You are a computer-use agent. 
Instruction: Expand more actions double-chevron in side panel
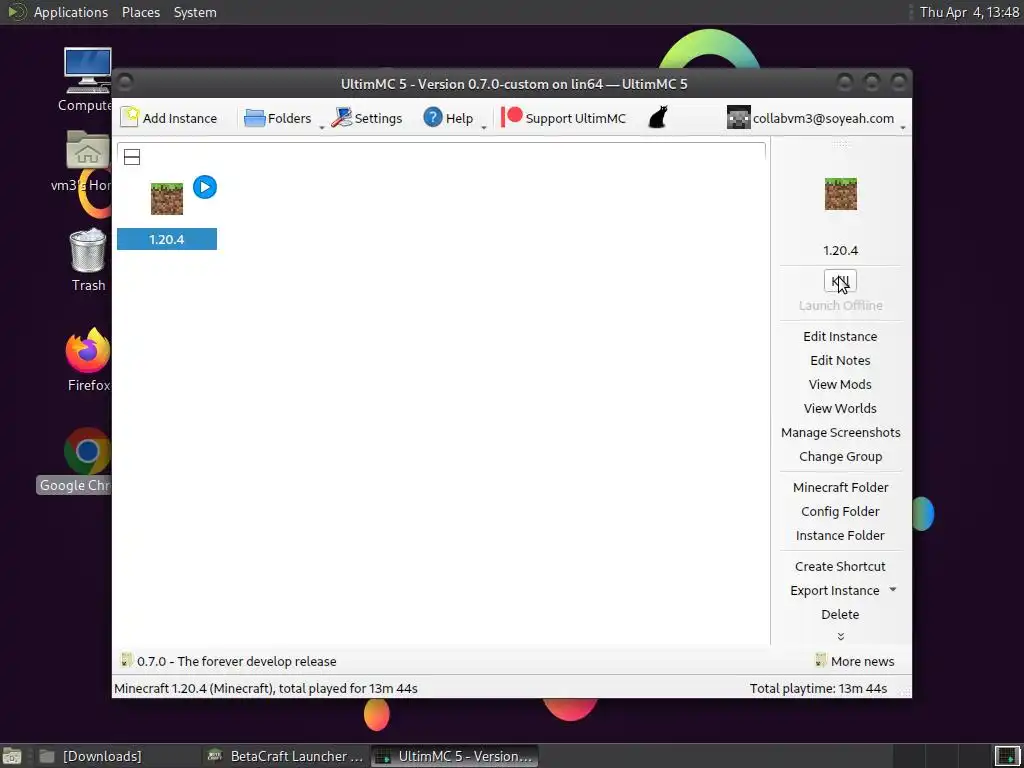[x=840, y=636]
